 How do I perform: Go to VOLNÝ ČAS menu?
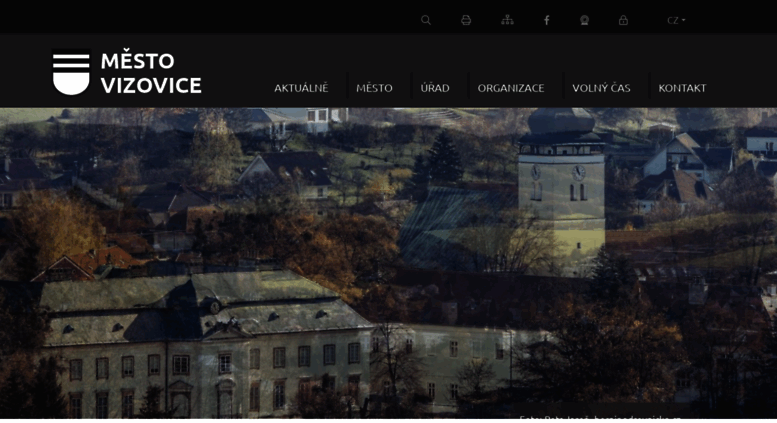coord(601,88)
